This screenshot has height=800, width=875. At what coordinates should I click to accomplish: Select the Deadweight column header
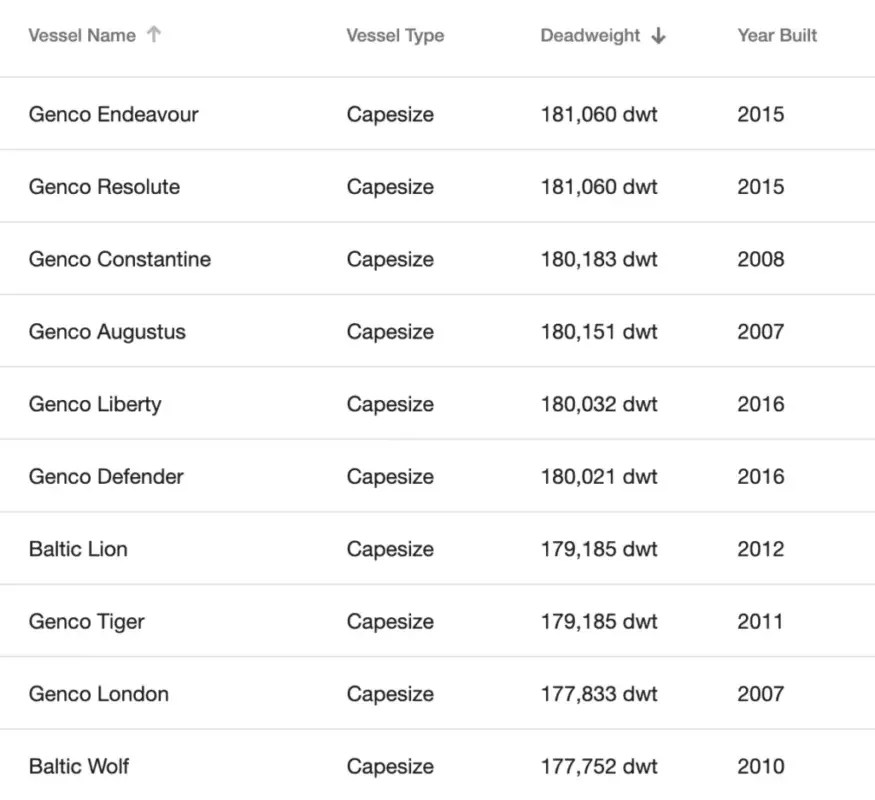point(590,35)
